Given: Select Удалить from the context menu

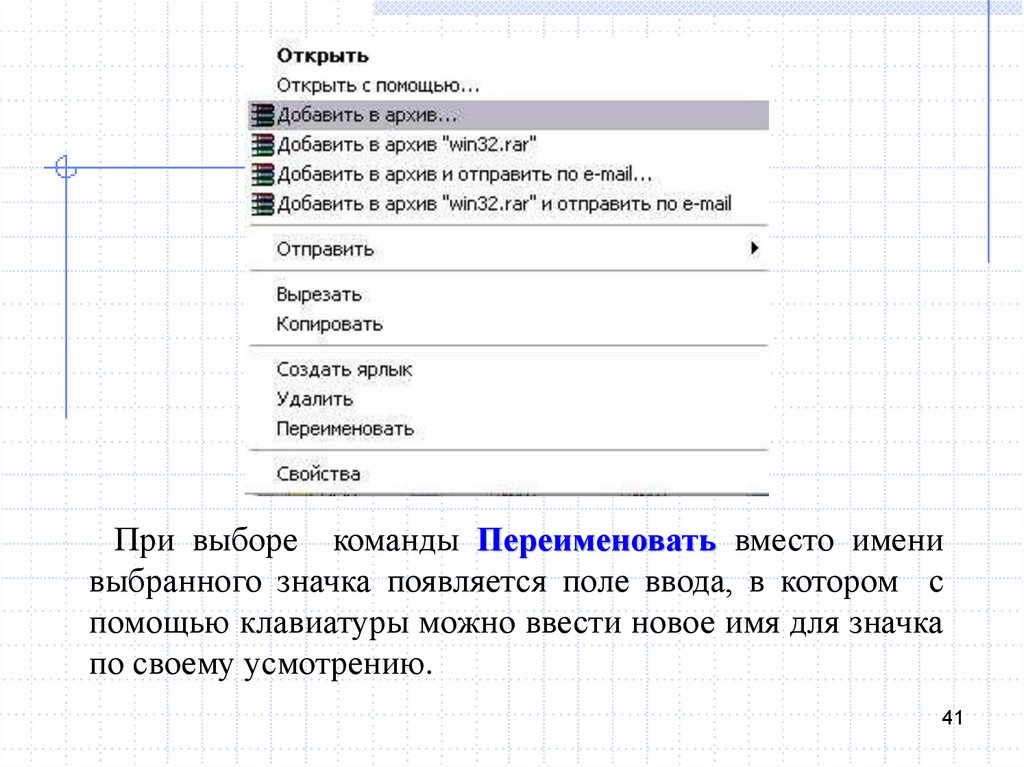Looking at the screenshot, I should pos(314,399).
